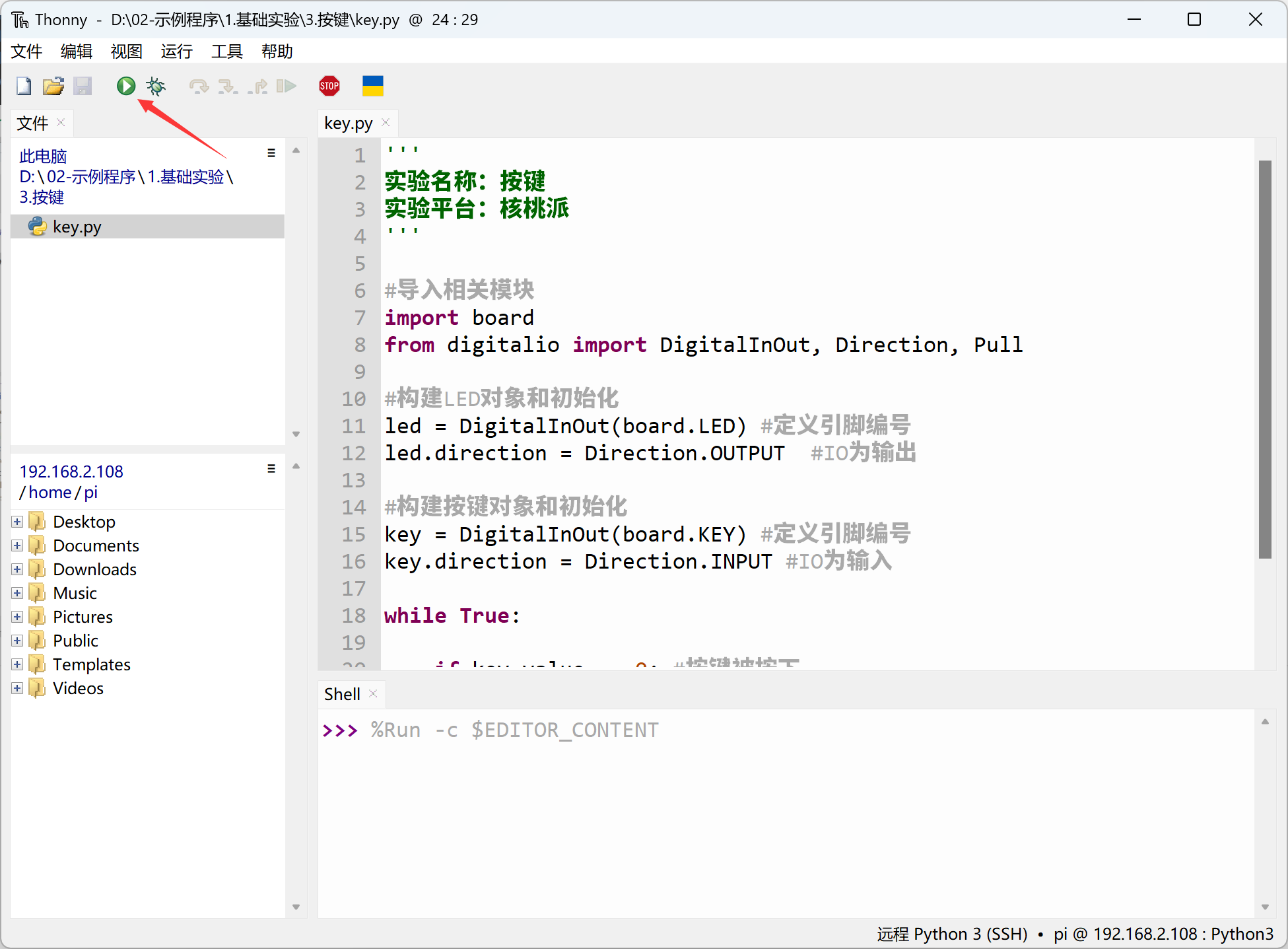This screenshot has width=1288, height=949.
Task: Open the 帮助 menu
Action: [277, 52]
